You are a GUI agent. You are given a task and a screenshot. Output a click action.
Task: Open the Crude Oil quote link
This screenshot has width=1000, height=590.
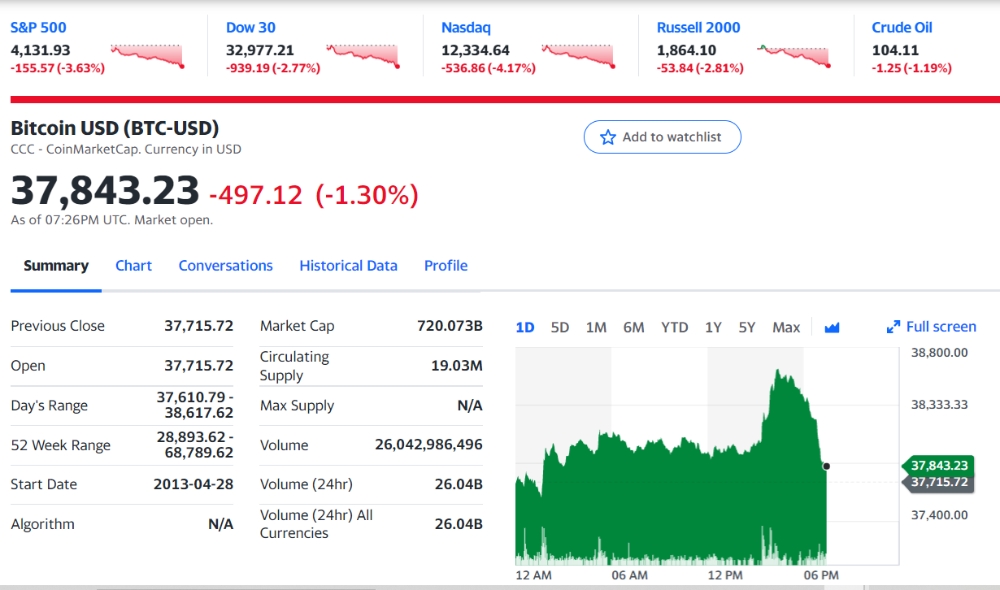[901, 27]
